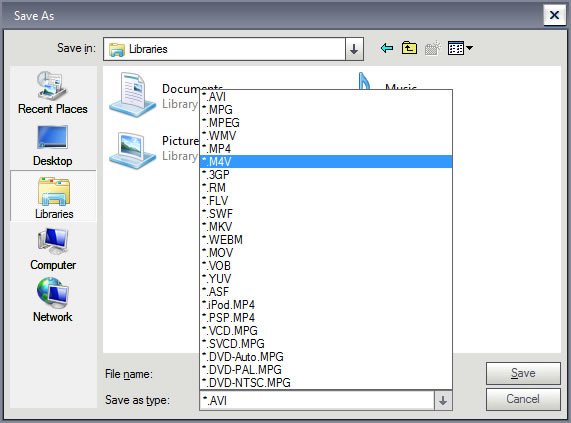Choose highlighted *.M4V format
The height and width of the screenshot is (423, 571).
tap(326, 162)
